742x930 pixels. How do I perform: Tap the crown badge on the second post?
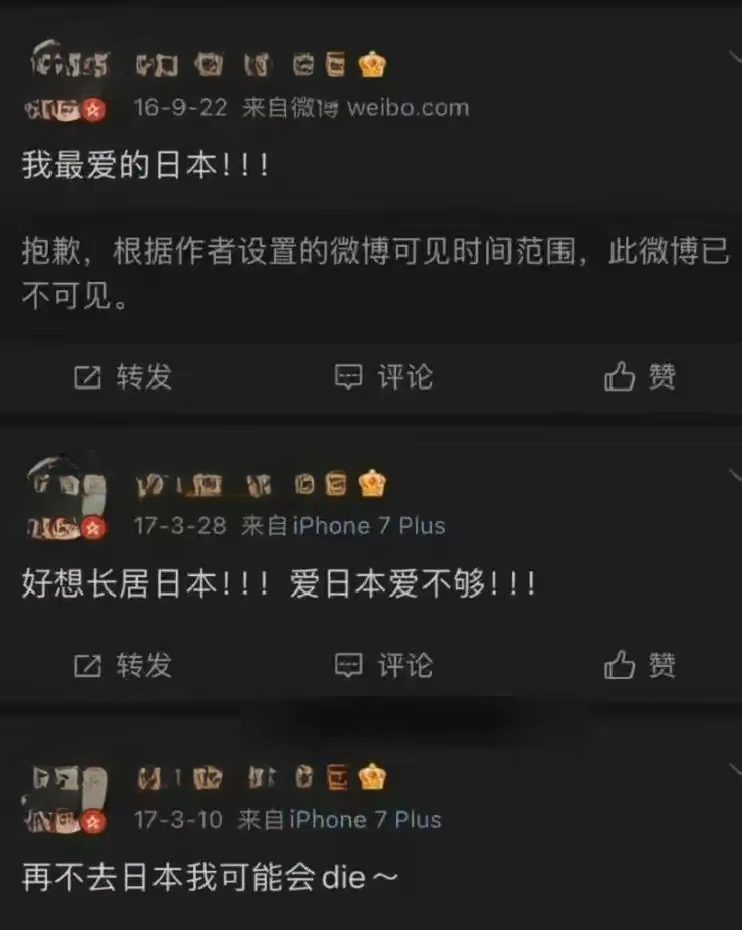point(372,483)
